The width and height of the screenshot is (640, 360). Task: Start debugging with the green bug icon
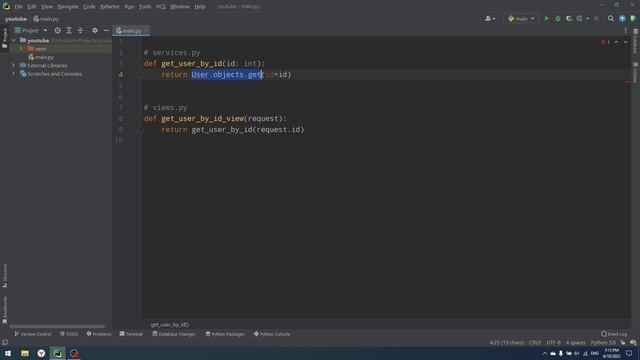click(x=558, y=19)
